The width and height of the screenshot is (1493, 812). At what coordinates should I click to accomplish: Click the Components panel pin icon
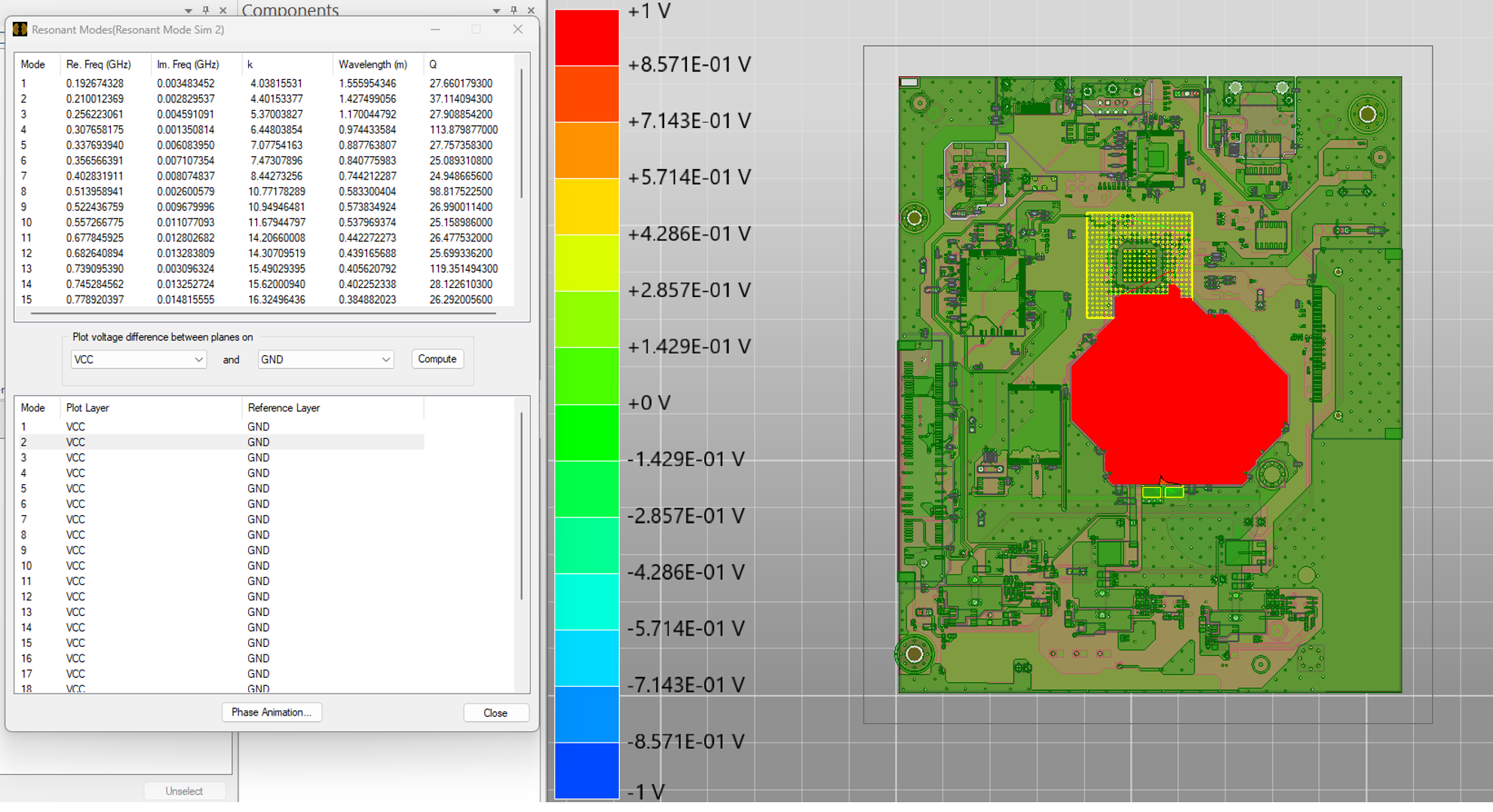coord(514,10)
